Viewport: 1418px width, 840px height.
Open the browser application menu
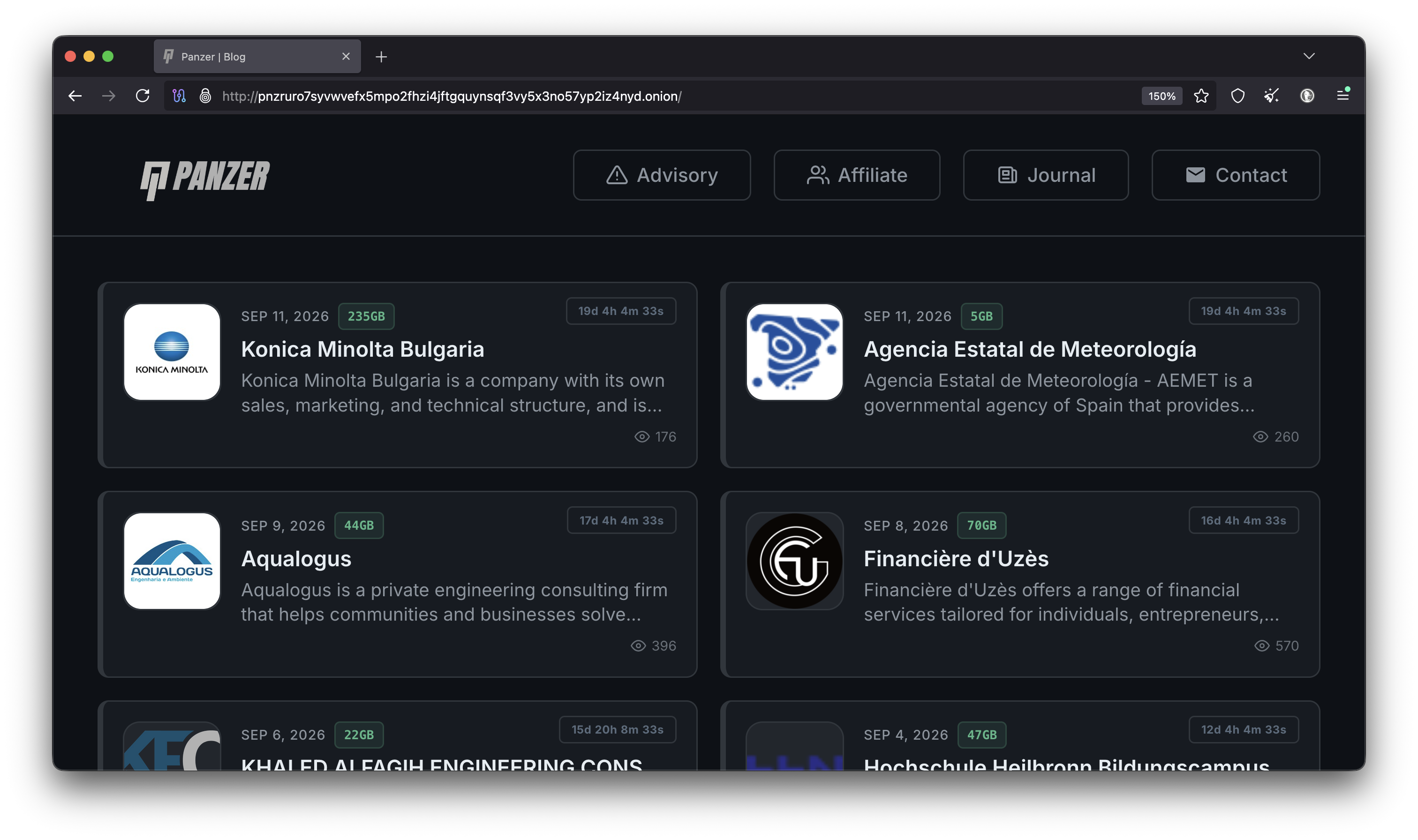[x=1343, y=96]
